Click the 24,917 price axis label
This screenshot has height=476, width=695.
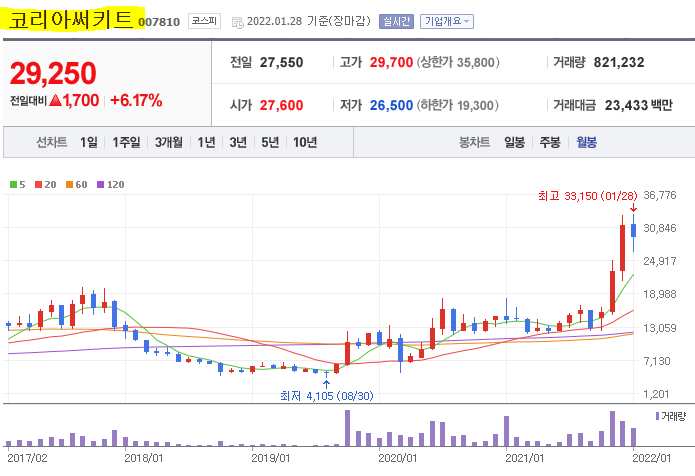660,261
